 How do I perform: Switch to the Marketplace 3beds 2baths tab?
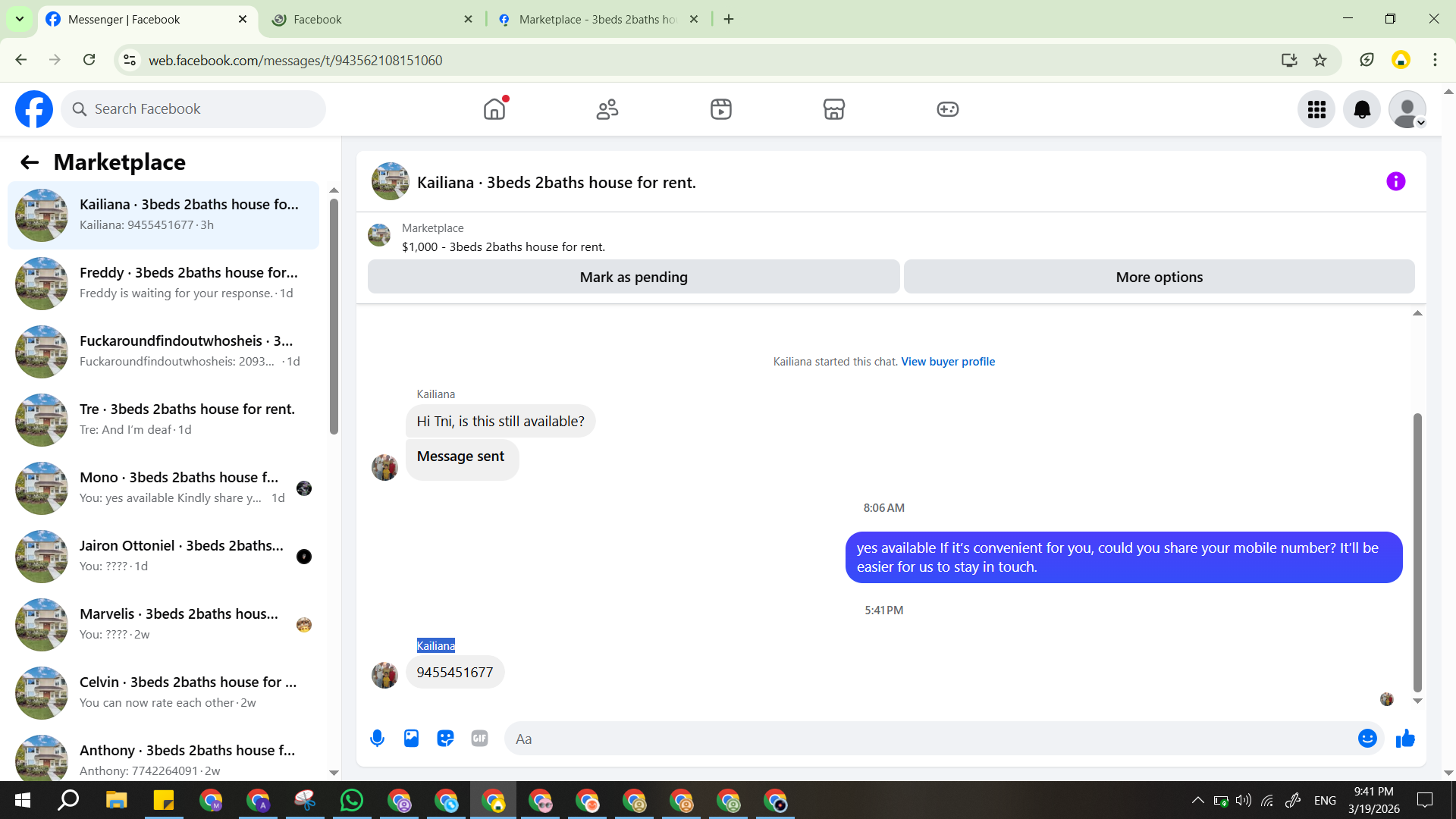597,19
